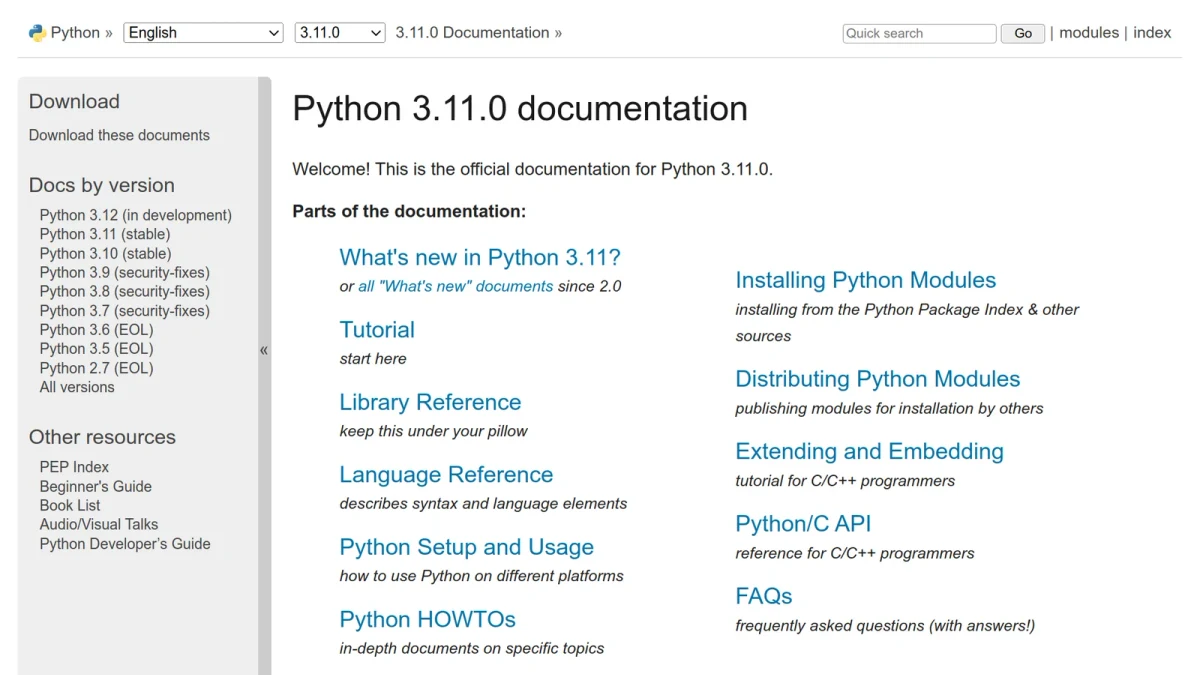This screenshot has width=1200, height=675.
Task: Open the 3.11.0 version dropdown
Action: (x=340, y=33)
